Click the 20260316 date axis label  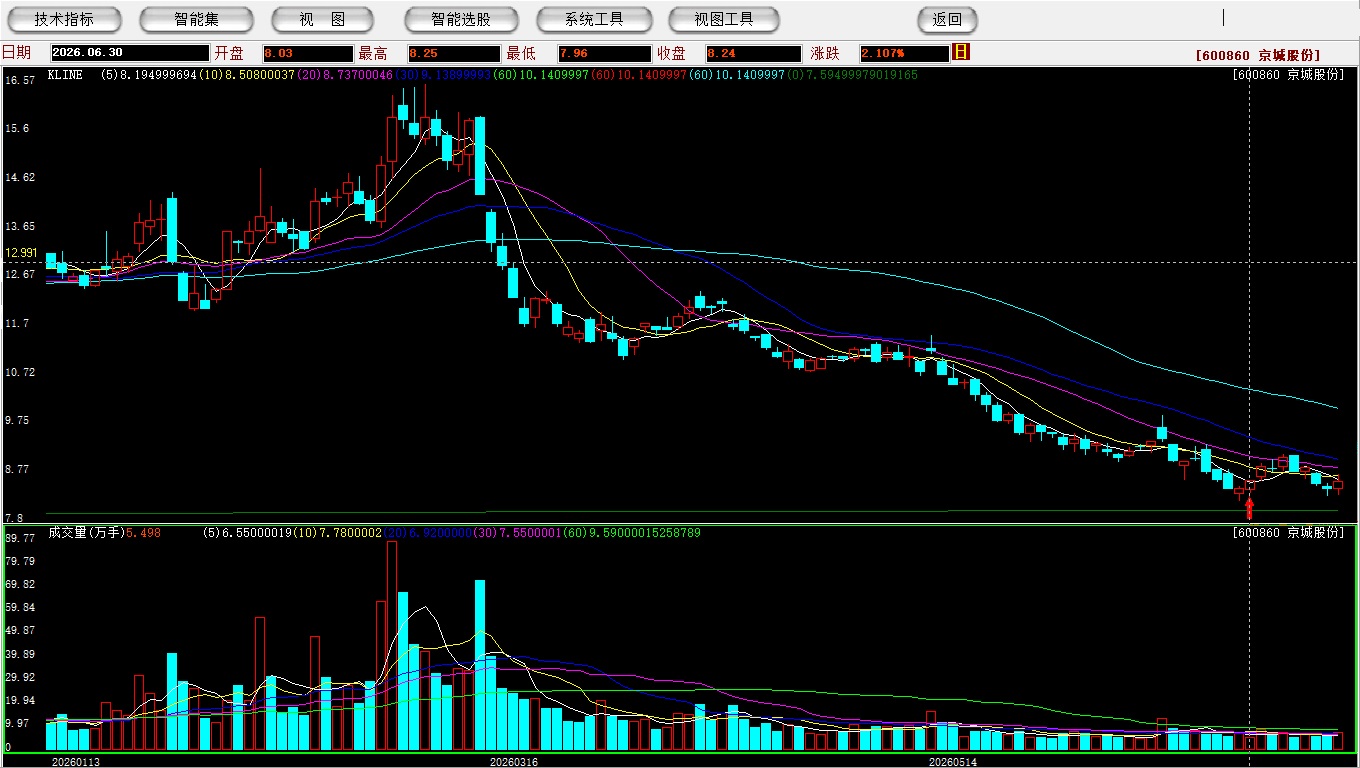click(513, 762)
